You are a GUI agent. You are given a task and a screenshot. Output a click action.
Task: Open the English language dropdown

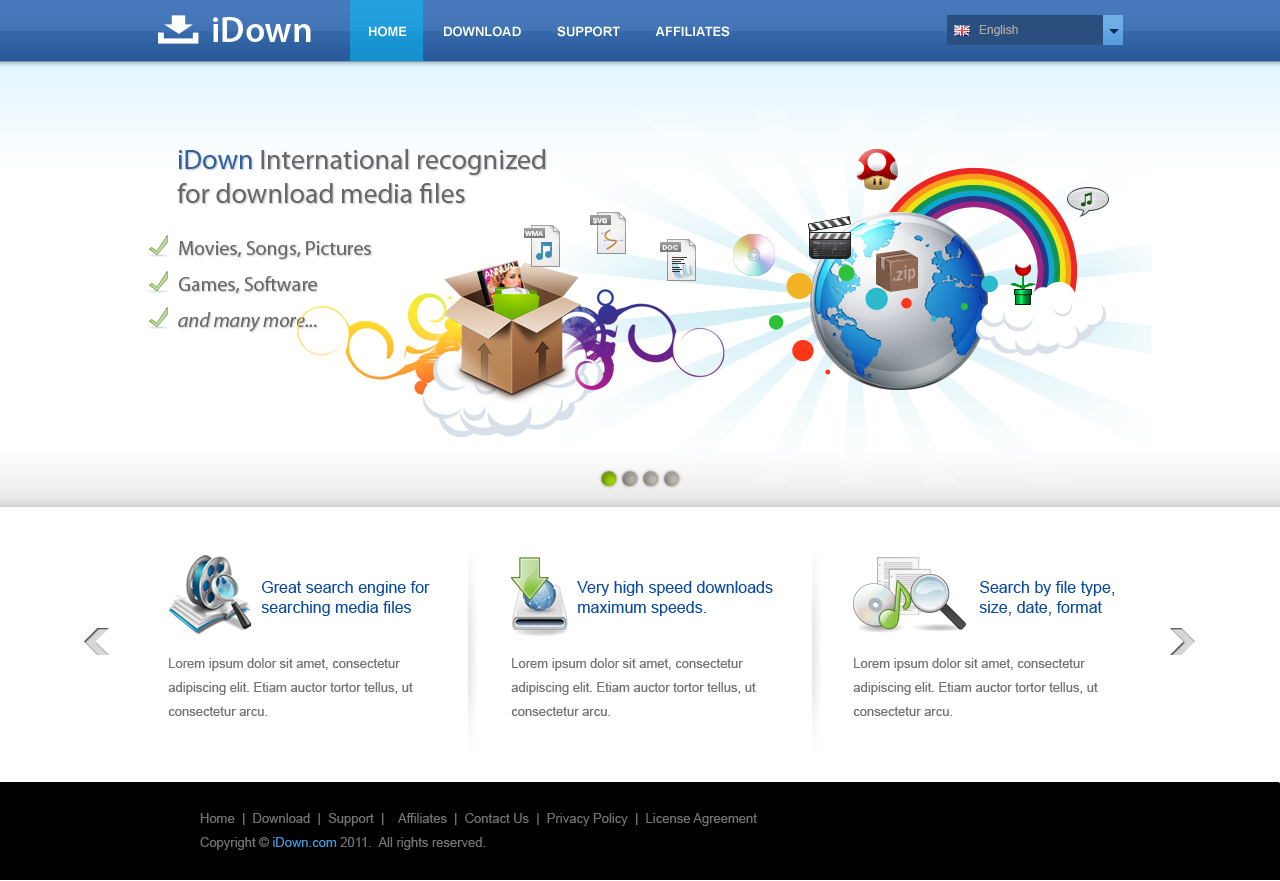(x=1112, y=30)
